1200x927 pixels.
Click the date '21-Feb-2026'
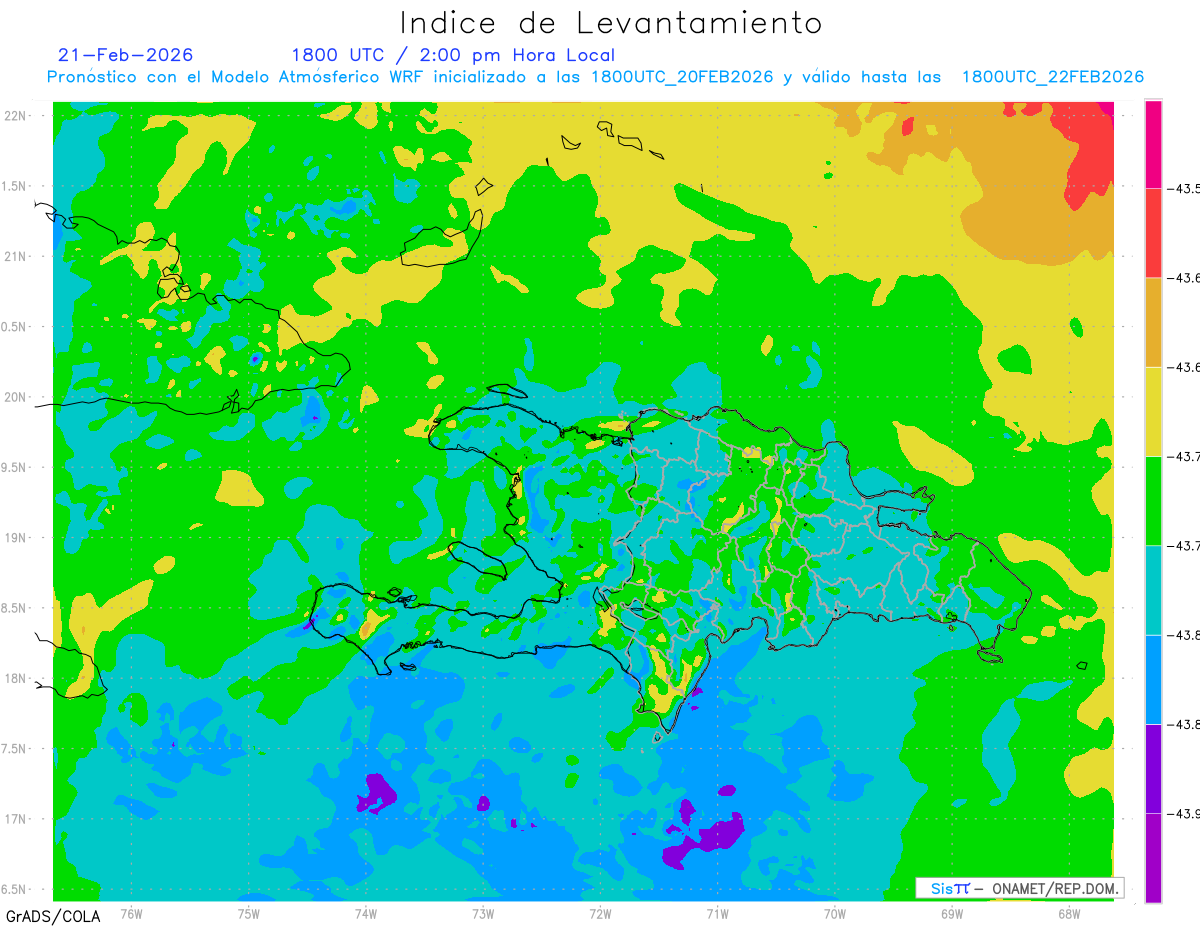pyautogui.click(x=126, y=55)
